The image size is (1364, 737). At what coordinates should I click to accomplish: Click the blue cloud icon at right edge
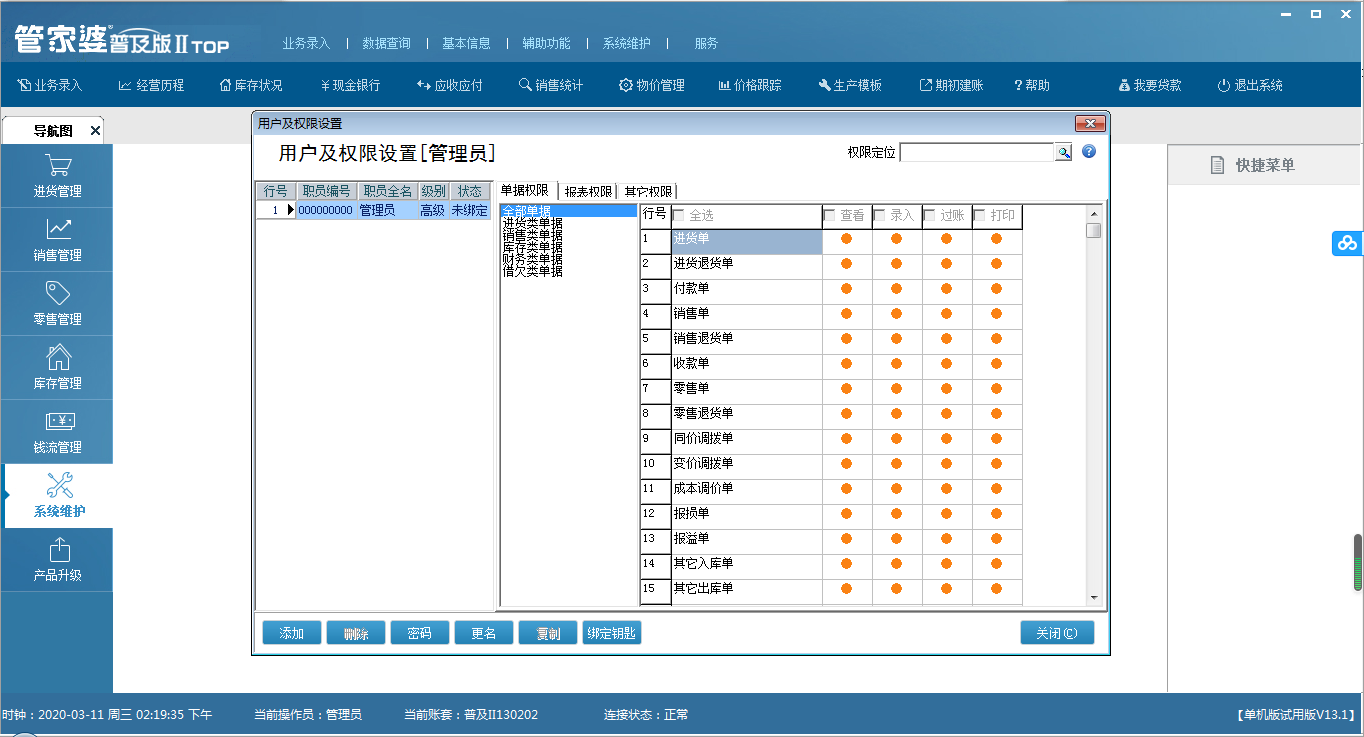tap(1347, 243)
